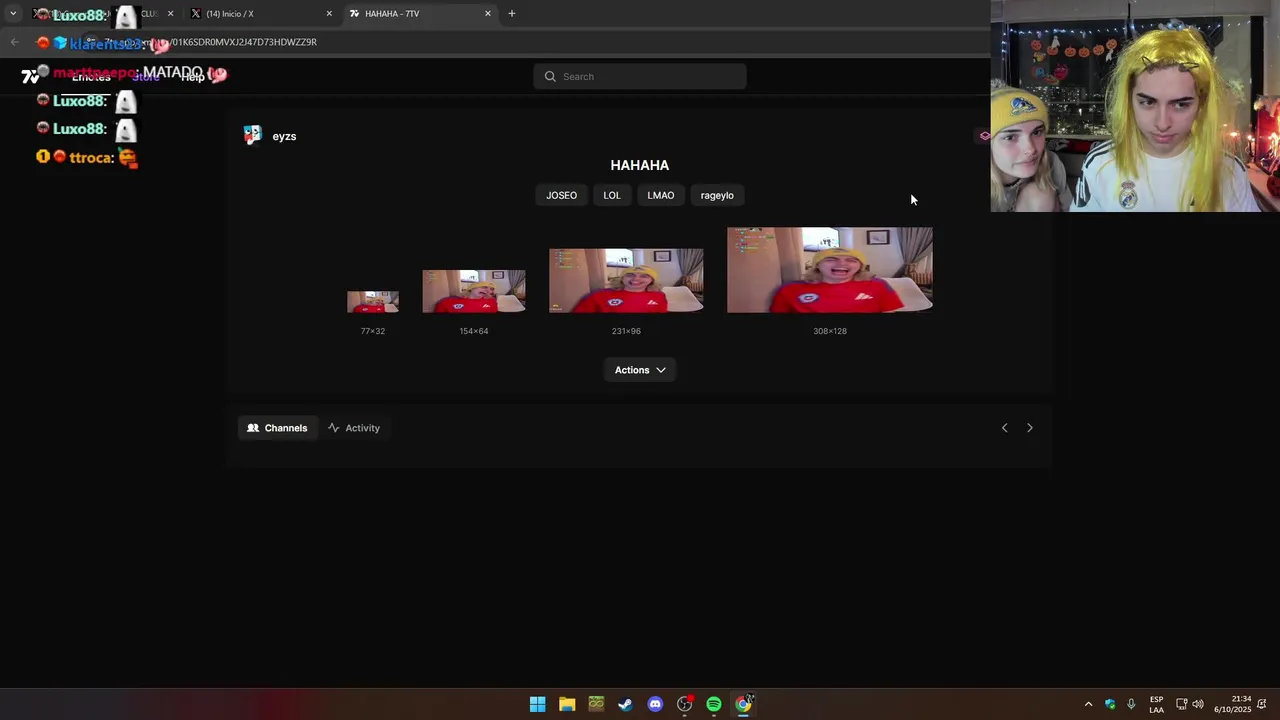1280x720 pixels.
Task: Open OBS Studio from the taskbar
Action: pyautogui.click(x=684, y=704)
